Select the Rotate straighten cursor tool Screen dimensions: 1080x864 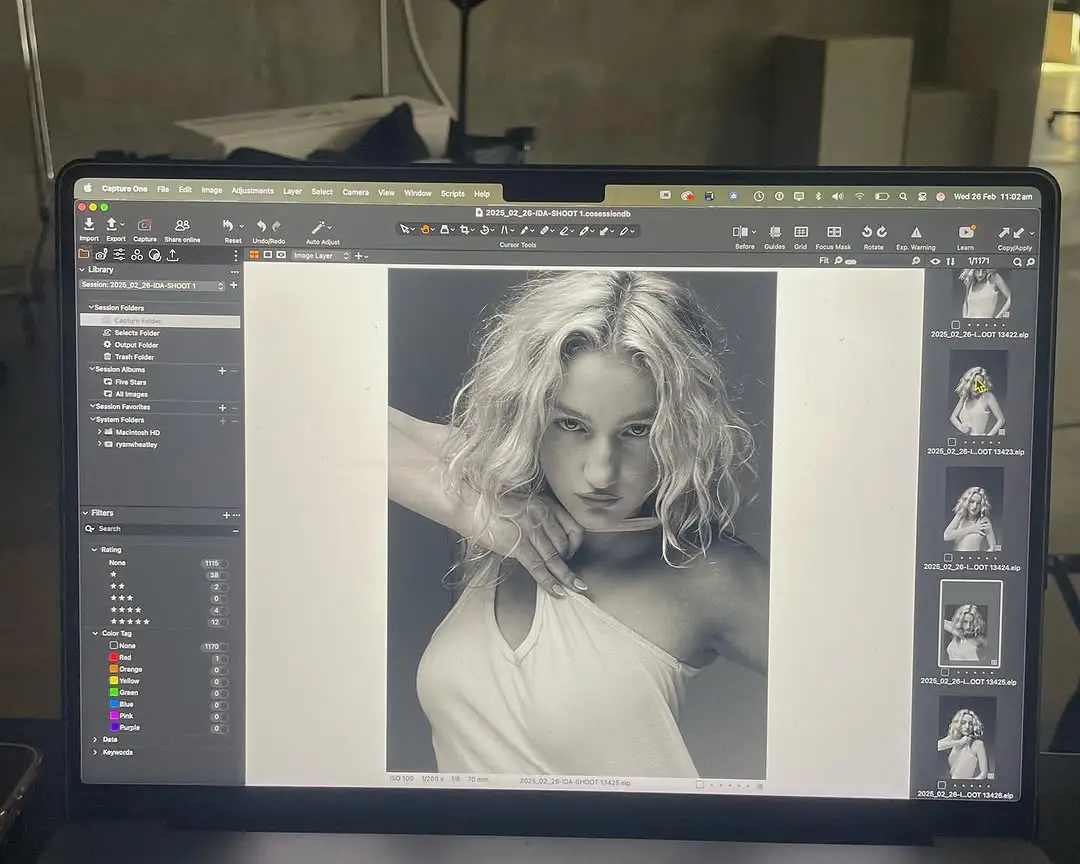(x=485, y=230)
